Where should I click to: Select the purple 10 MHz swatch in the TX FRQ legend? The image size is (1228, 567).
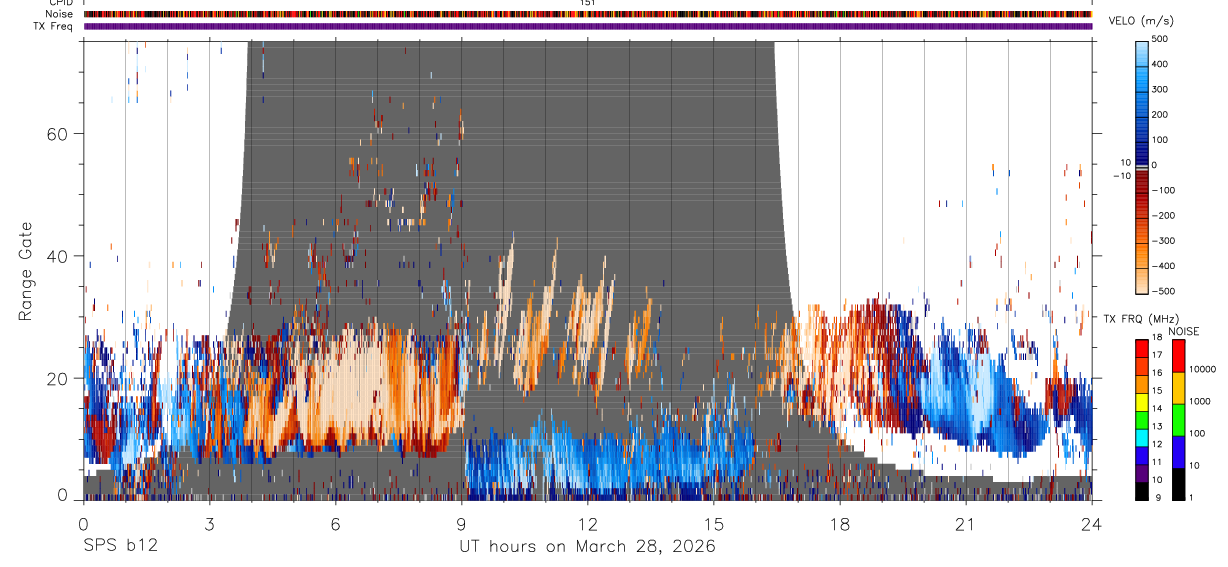click(x=1142, y=473)
